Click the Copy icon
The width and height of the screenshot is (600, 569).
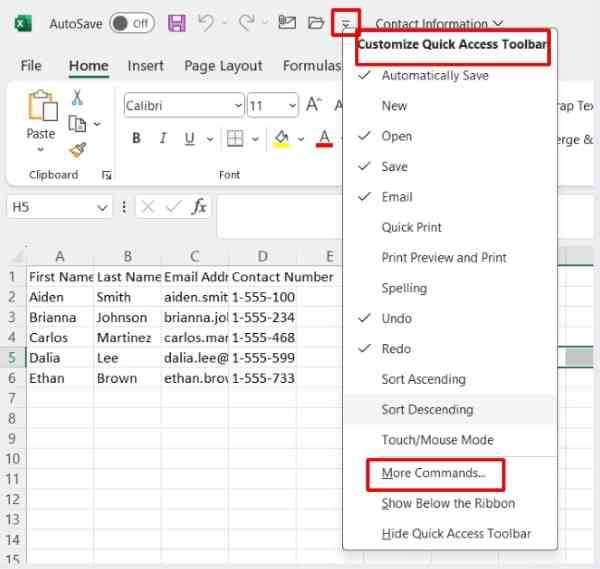click(x=77, y=124)
